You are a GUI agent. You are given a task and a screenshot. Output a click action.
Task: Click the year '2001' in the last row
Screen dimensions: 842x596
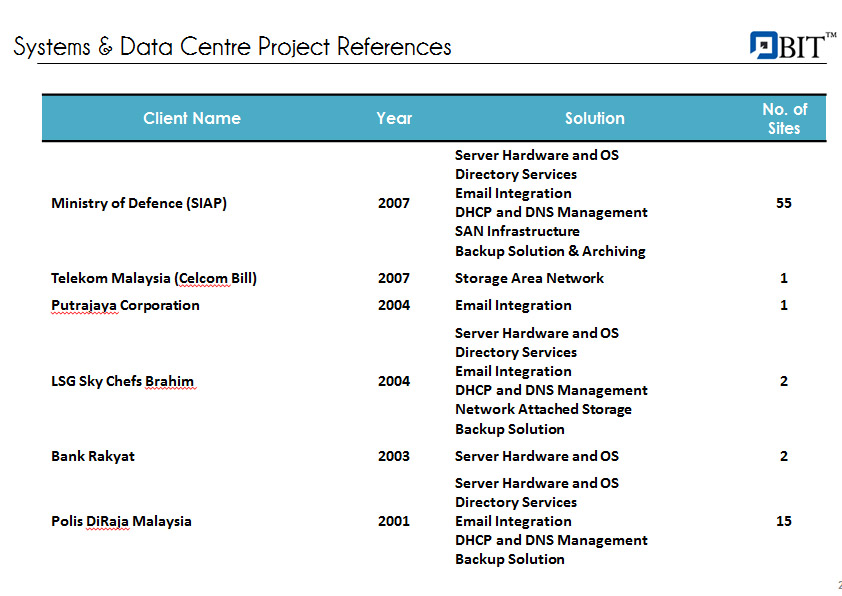pos(394,521)
